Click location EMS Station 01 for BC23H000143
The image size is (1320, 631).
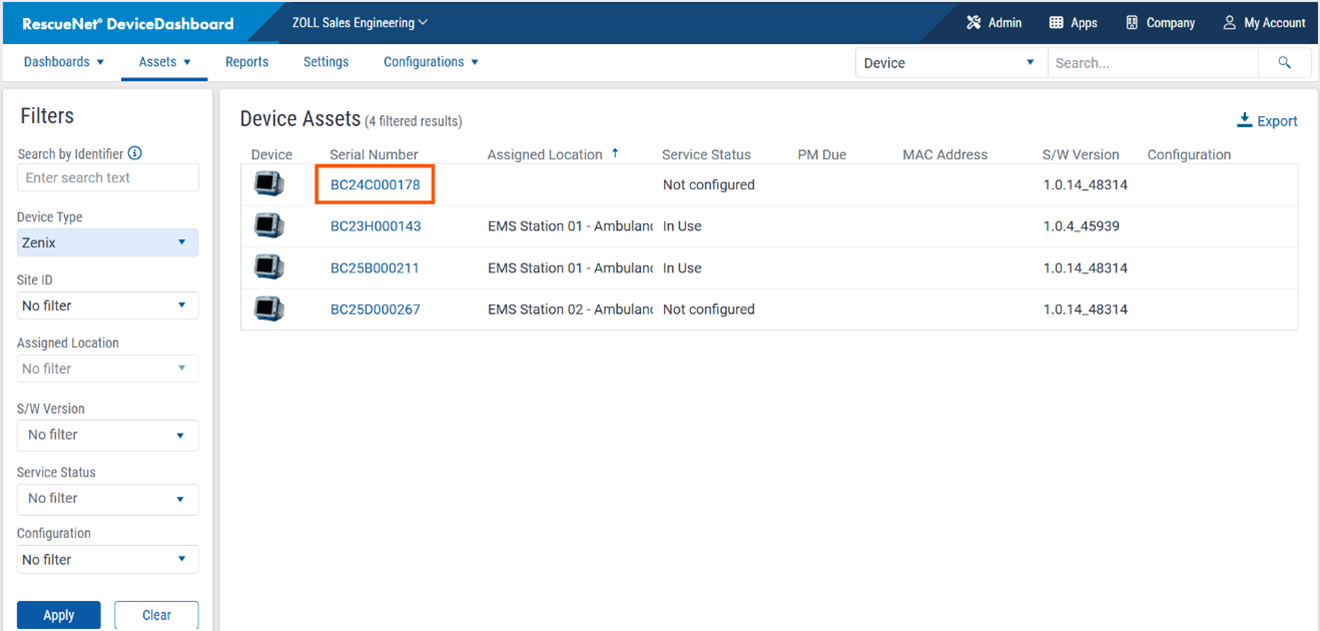click(570, 226)
